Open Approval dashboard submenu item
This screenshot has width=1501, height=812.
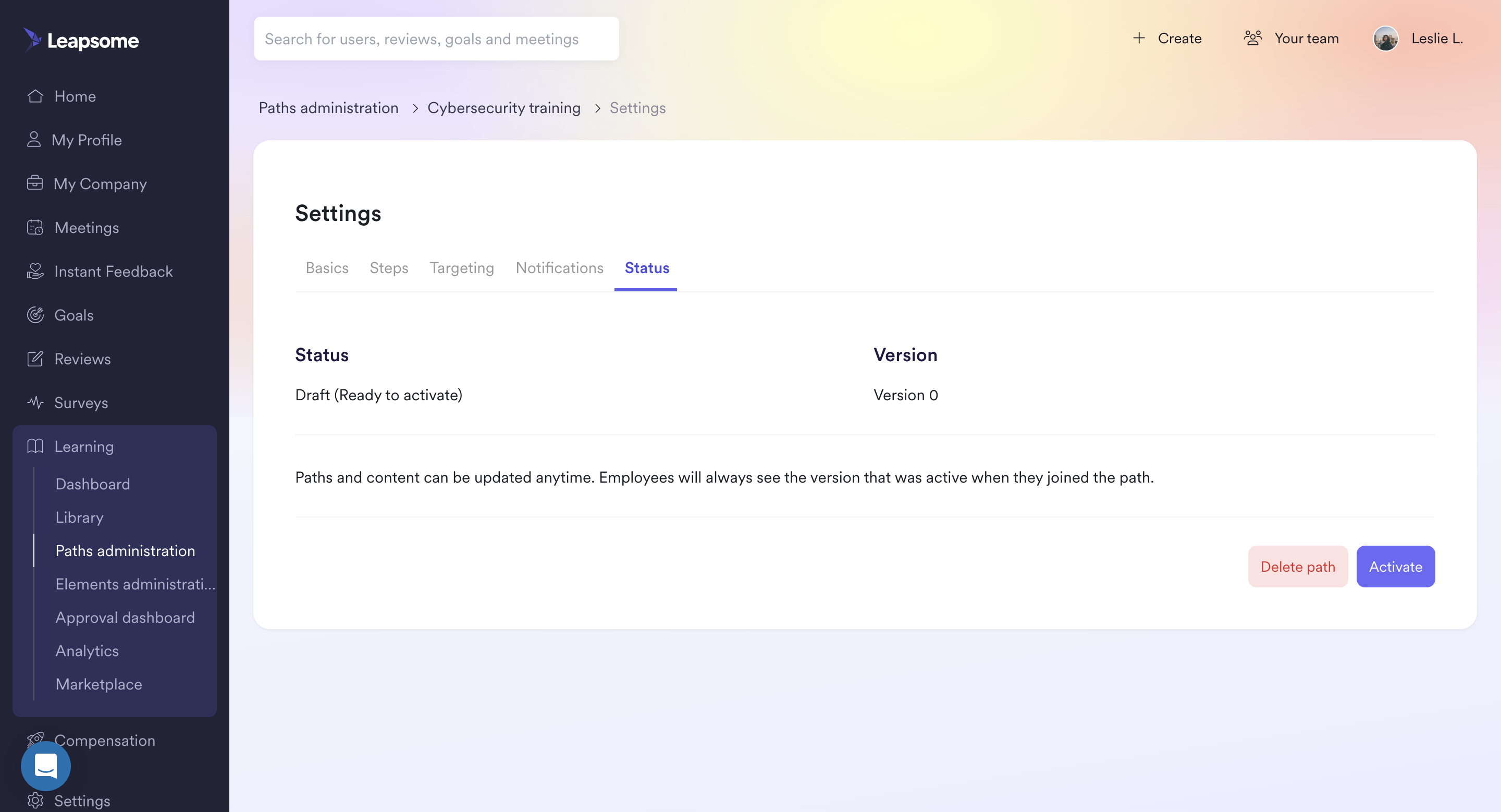point(125,618)
